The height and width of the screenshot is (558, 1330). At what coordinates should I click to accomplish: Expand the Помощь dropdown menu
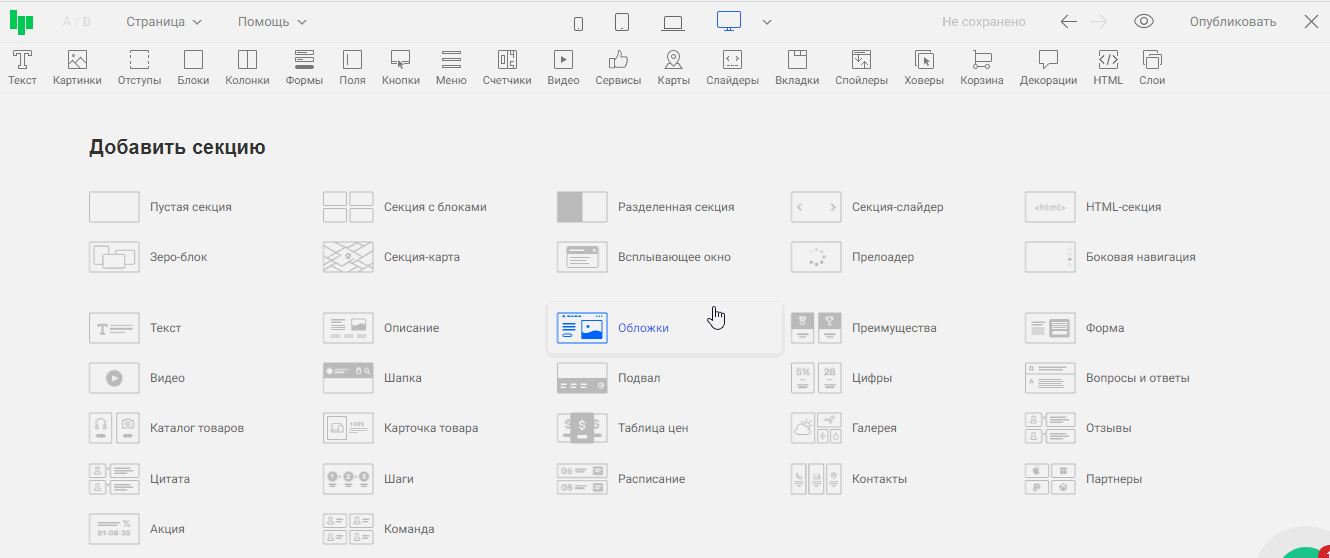point(272,22)
